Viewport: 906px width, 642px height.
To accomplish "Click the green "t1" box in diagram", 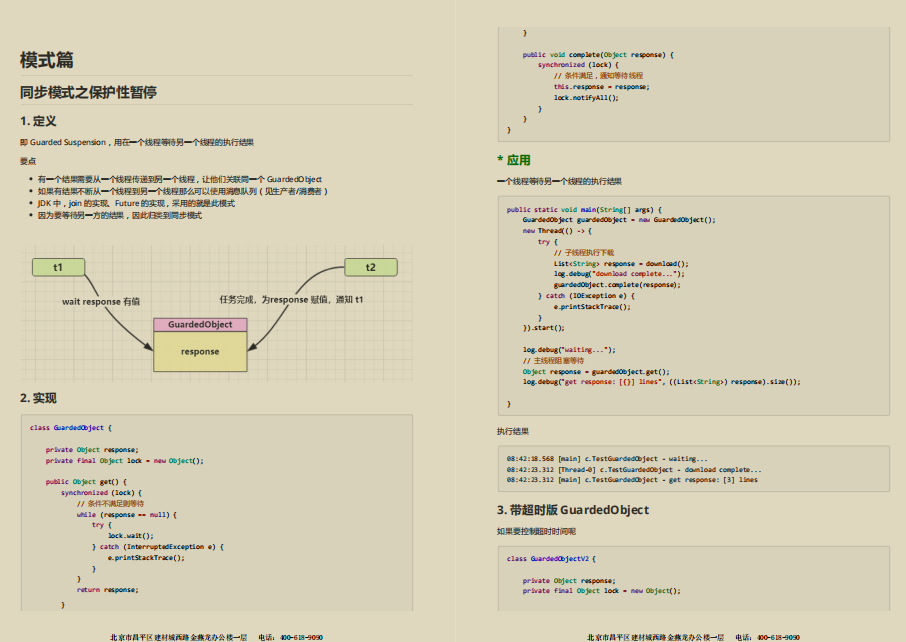I will click(58, 267).
